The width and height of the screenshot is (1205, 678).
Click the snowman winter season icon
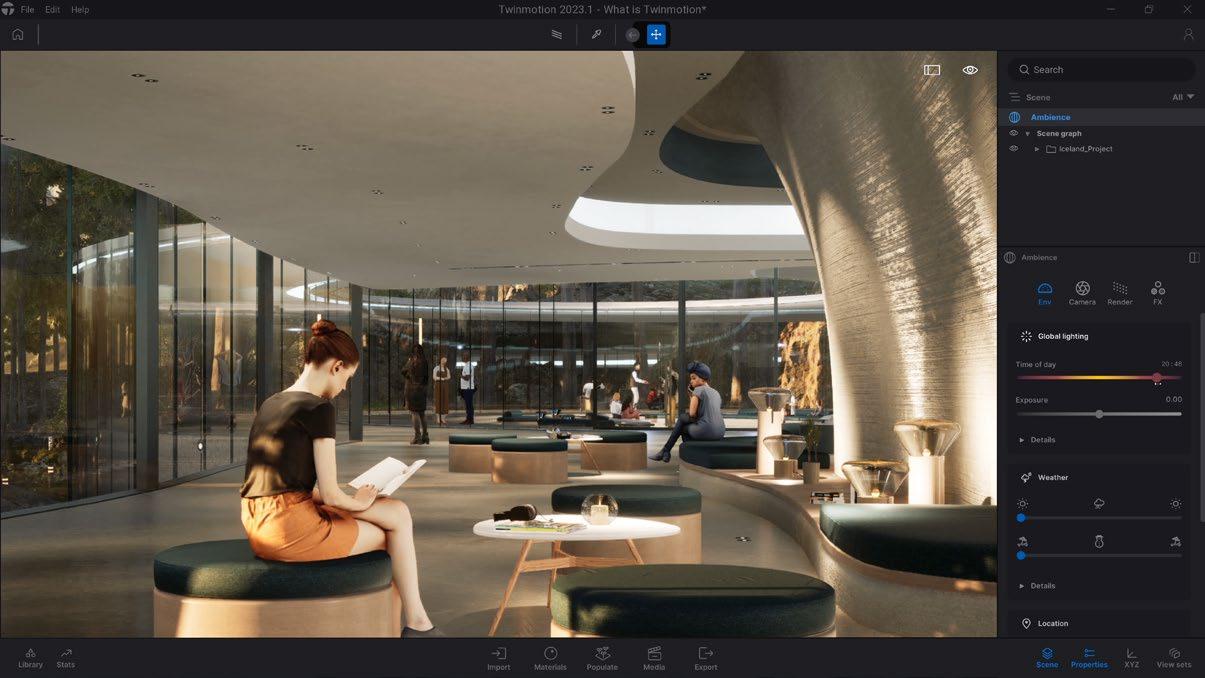[x=1099, y=541]
